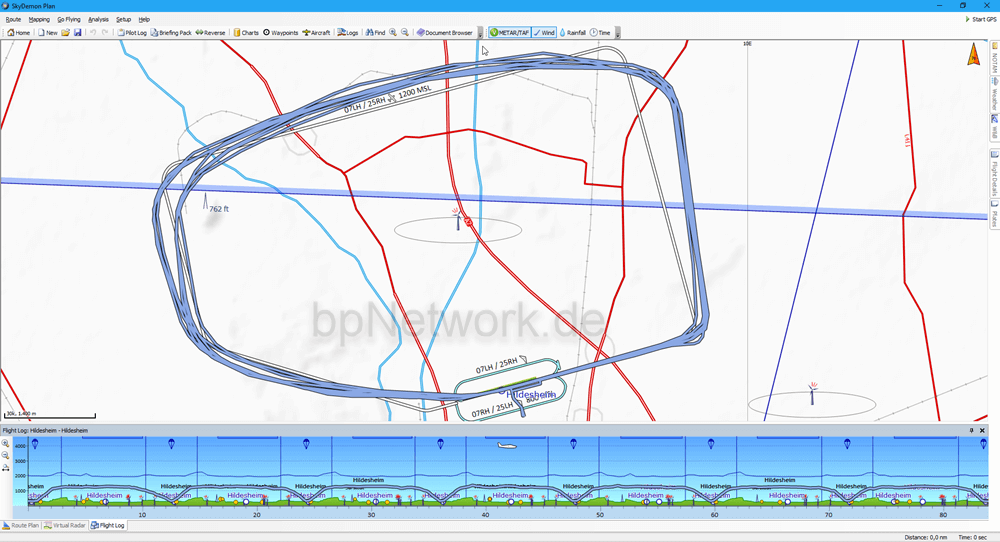The width and height of the screenshot is (1000, 542).
Task: Open the Mapping menu
Action: pyautogui.click(x=39, y=19)
